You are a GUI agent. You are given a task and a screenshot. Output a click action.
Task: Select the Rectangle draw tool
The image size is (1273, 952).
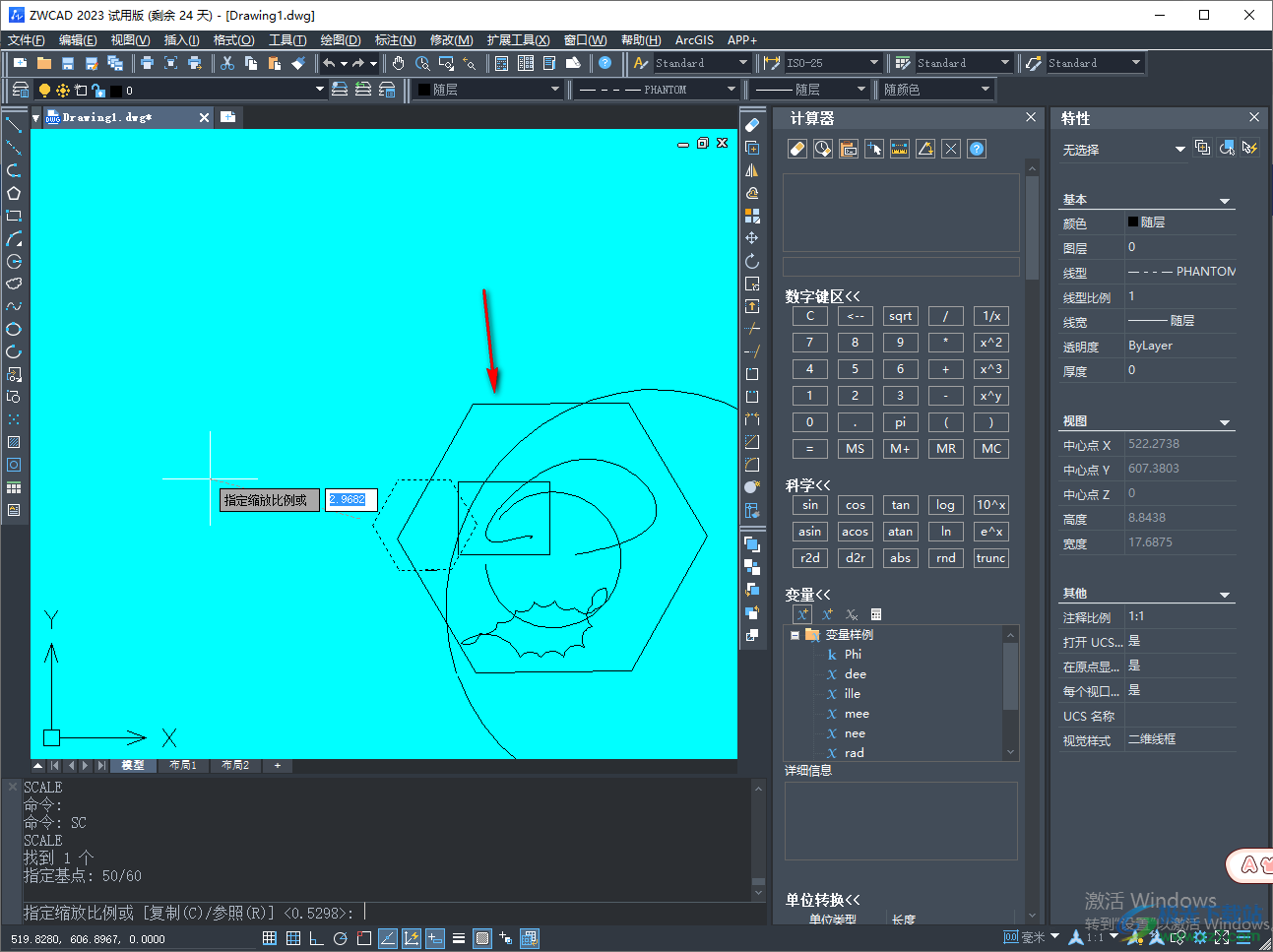click(x=14, y=216)
